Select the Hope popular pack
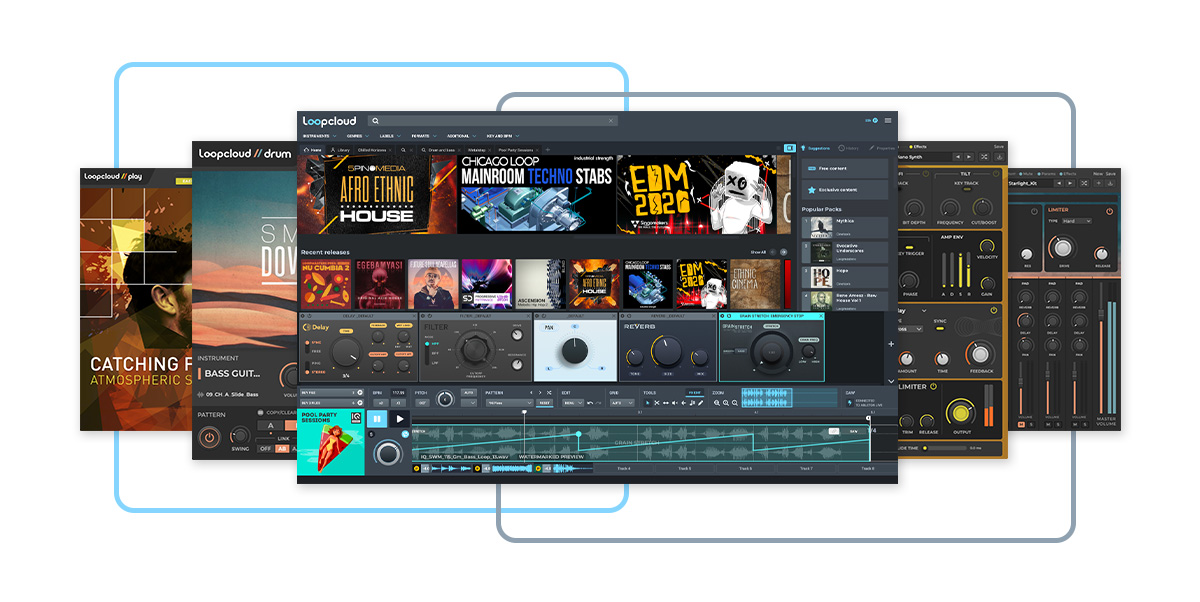Image resolution: width=1200 pixels, height=602 pixels. (x=845, y=277)
